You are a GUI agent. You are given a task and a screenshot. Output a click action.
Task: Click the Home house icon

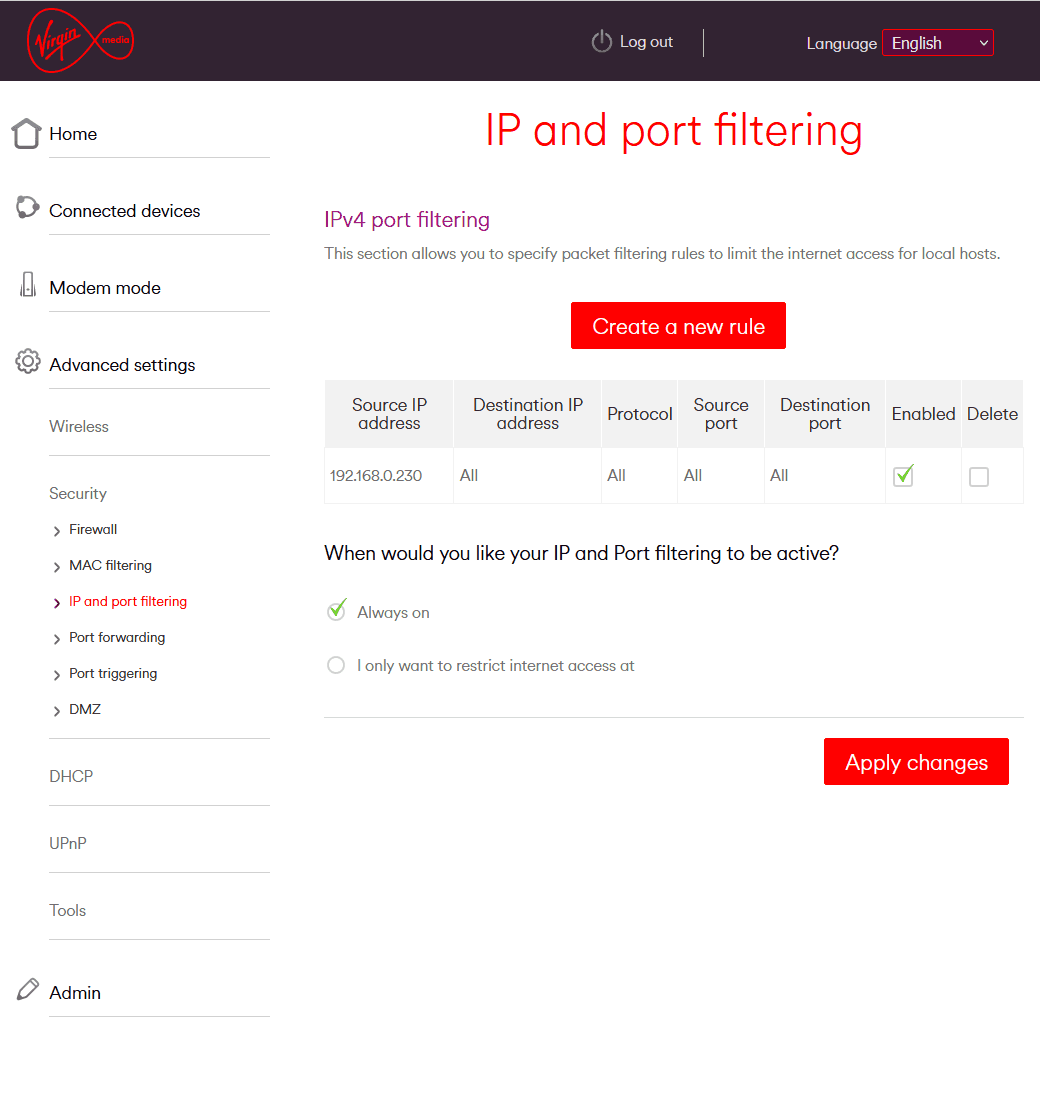[27, 133]
